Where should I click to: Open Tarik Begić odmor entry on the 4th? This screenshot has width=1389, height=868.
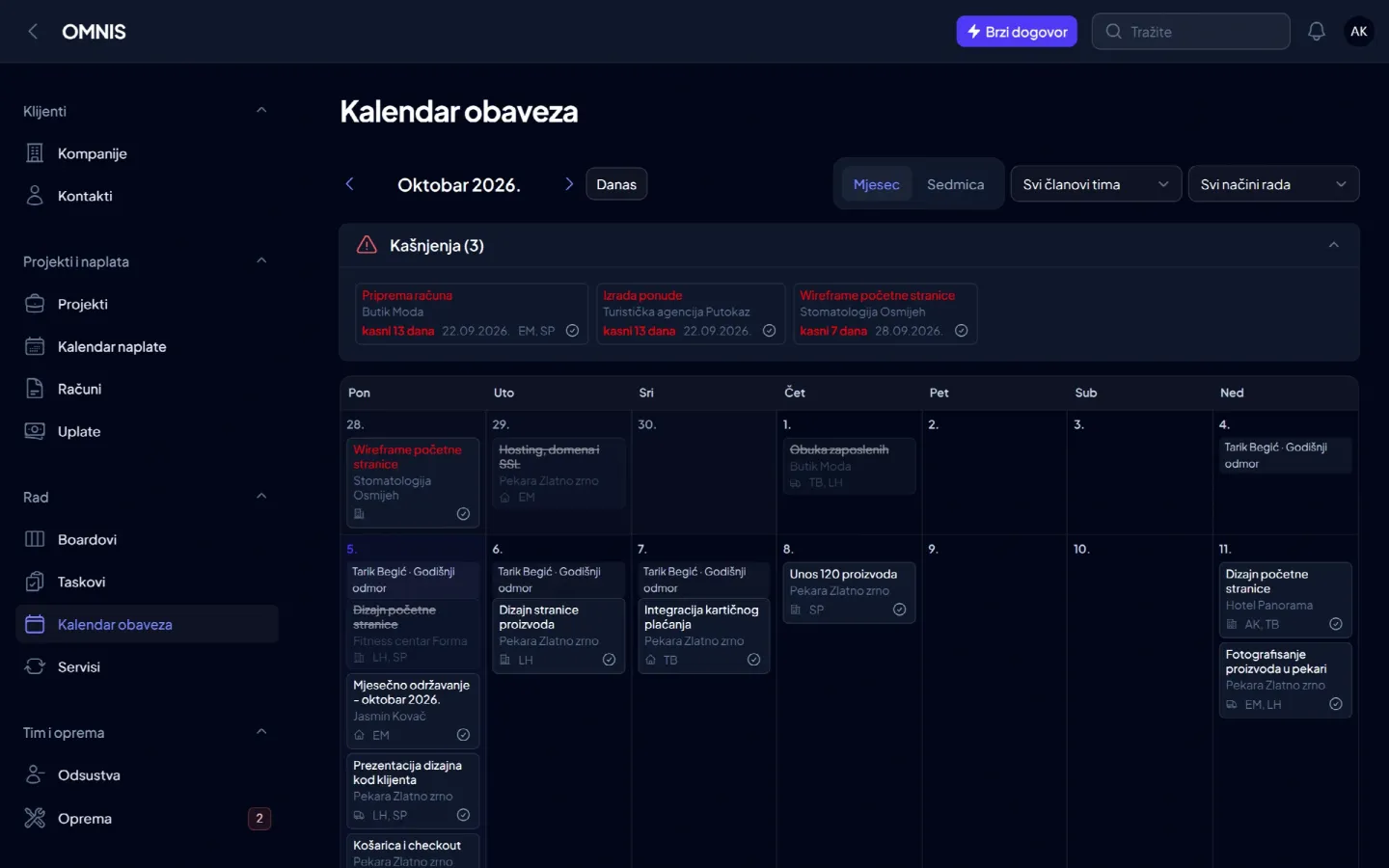coord(1285,455)
